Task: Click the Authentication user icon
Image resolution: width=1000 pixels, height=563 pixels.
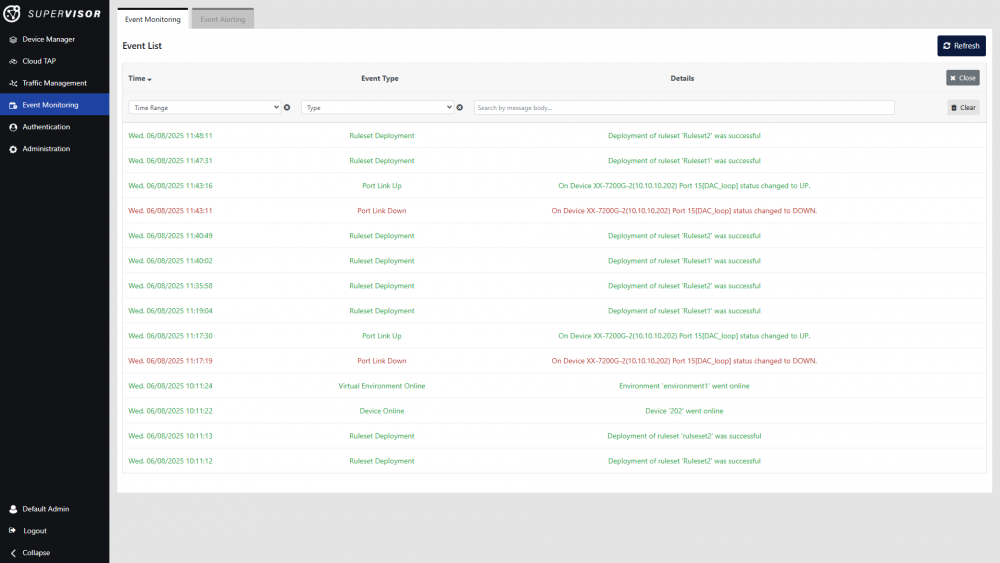Action: point(13,127)
